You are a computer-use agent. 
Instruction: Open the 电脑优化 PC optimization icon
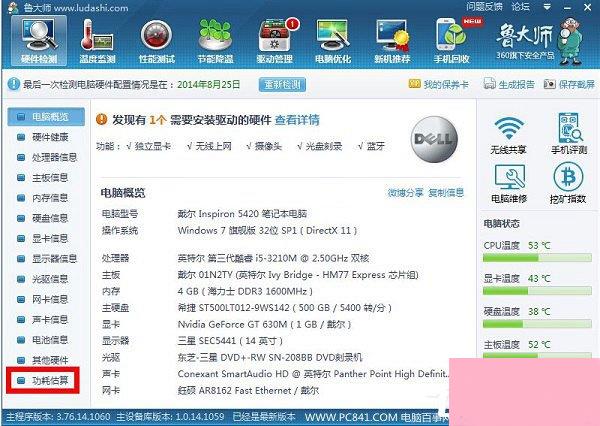point(333,41)
